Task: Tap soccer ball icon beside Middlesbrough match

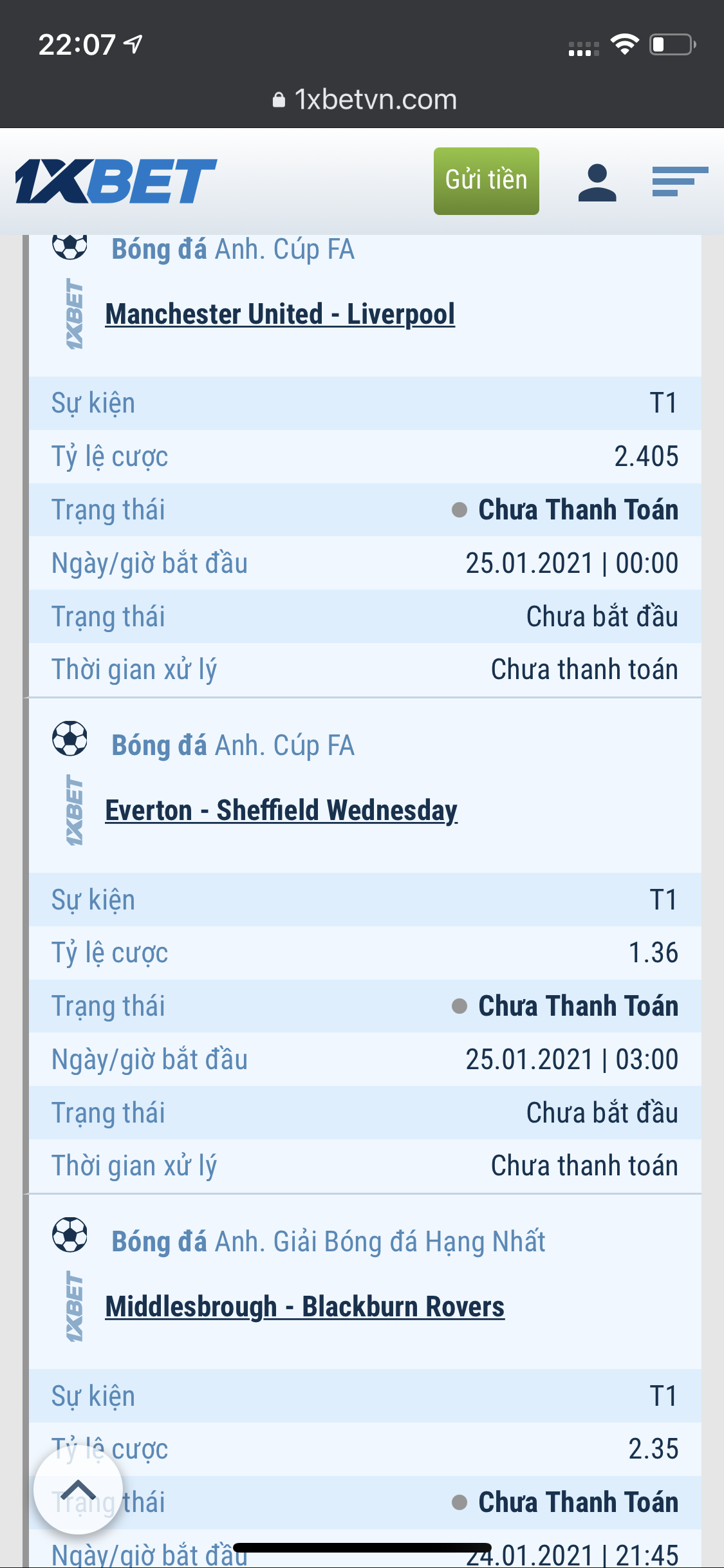Action: click(x=70, y=1235)
